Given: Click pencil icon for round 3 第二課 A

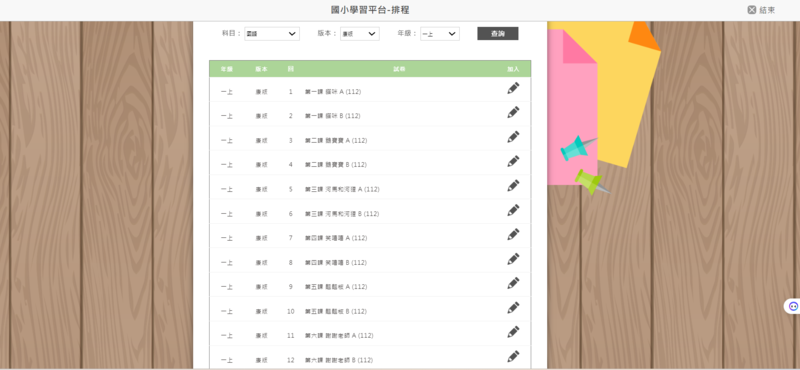Looking at the screenshot, I should pos(513,137).
